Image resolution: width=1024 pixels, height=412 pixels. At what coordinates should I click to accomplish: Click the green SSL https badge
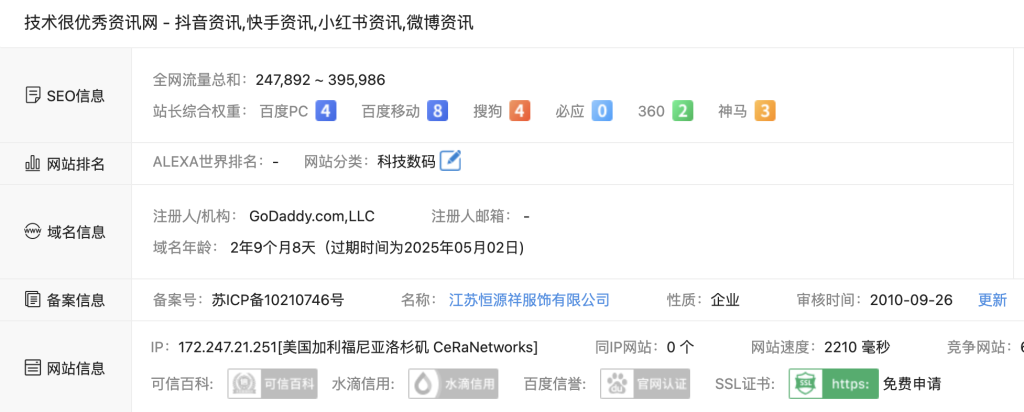pyautogui.click(x=833, y=383)
